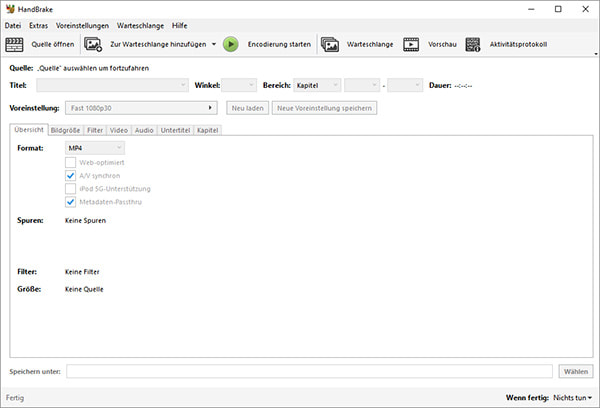This screenshot has width=600, height=408.
Task: Open the Datei menu
Action: click(13, 26)
